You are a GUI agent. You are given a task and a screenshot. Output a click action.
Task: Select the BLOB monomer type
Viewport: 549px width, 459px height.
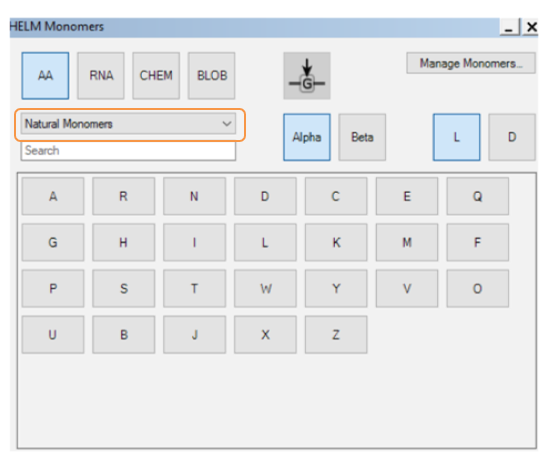tap(211, 76)
